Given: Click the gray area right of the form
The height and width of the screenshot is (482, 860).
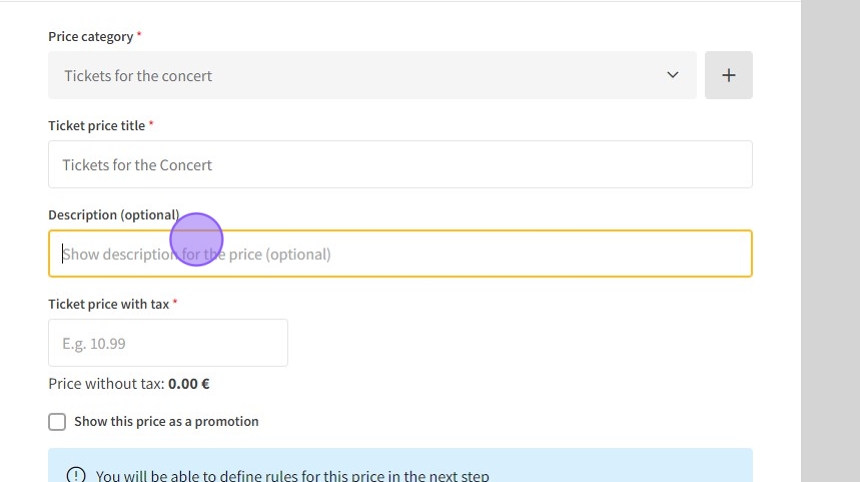Looking at the screenshot, I should point(830,240).
